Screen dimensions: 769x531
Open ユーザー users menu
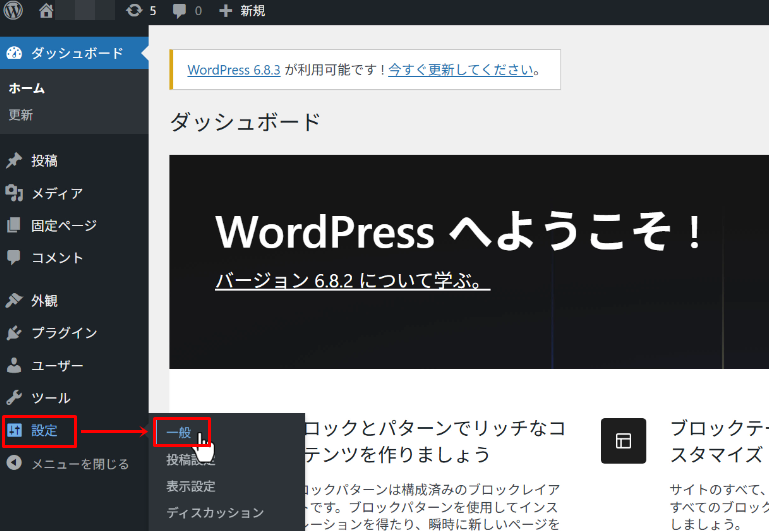click(x=57, y=366)
